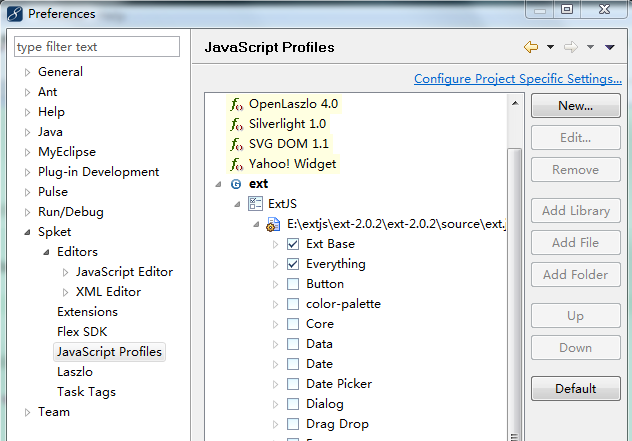The height and width of the screenshot is (441, 632).
Task: Click the OpenLaszlo 4.0 profile icon
Action: [x=237, y=104]
